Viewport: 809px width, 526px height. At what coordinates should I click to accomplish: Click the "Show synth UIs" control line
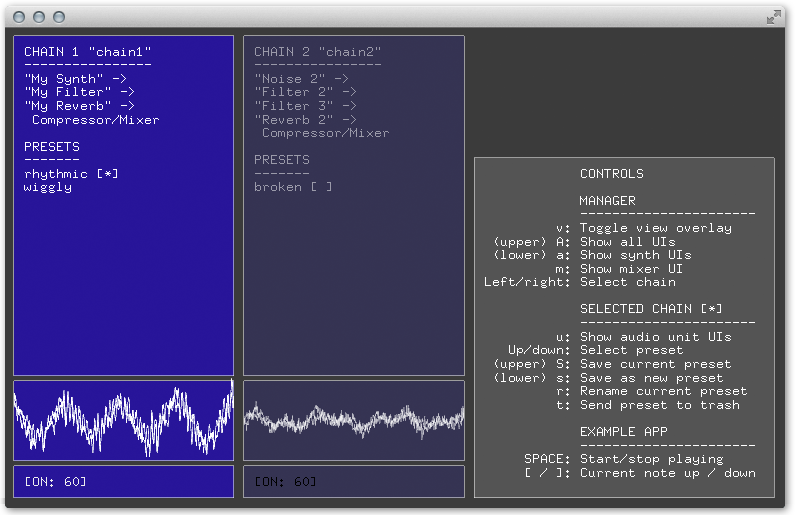click(x=592, y=256)
